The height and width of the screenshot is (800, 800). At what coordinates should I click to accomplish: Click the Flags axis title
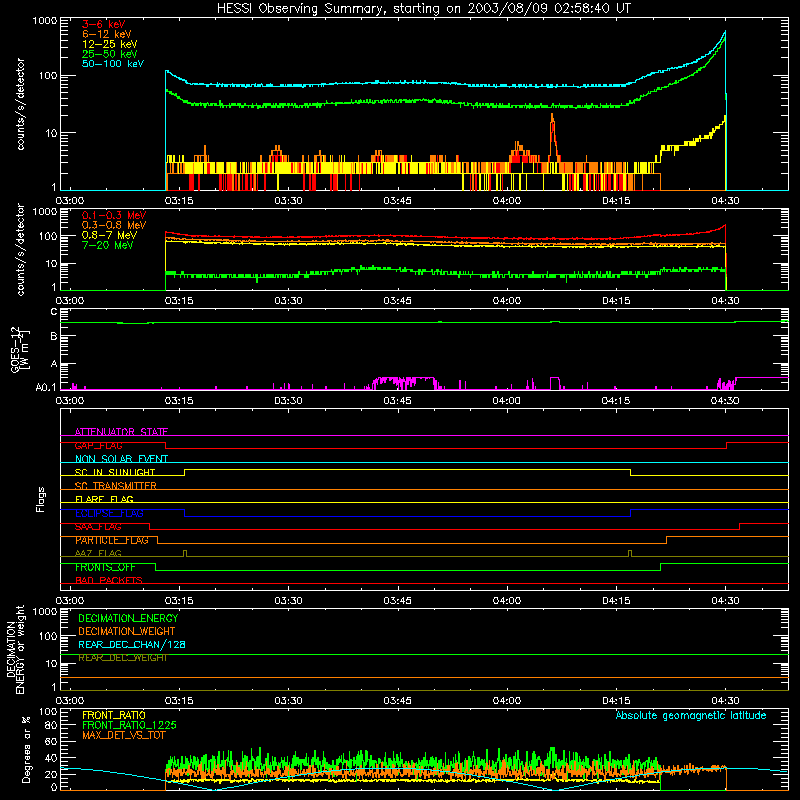click(x=40, y=500)
